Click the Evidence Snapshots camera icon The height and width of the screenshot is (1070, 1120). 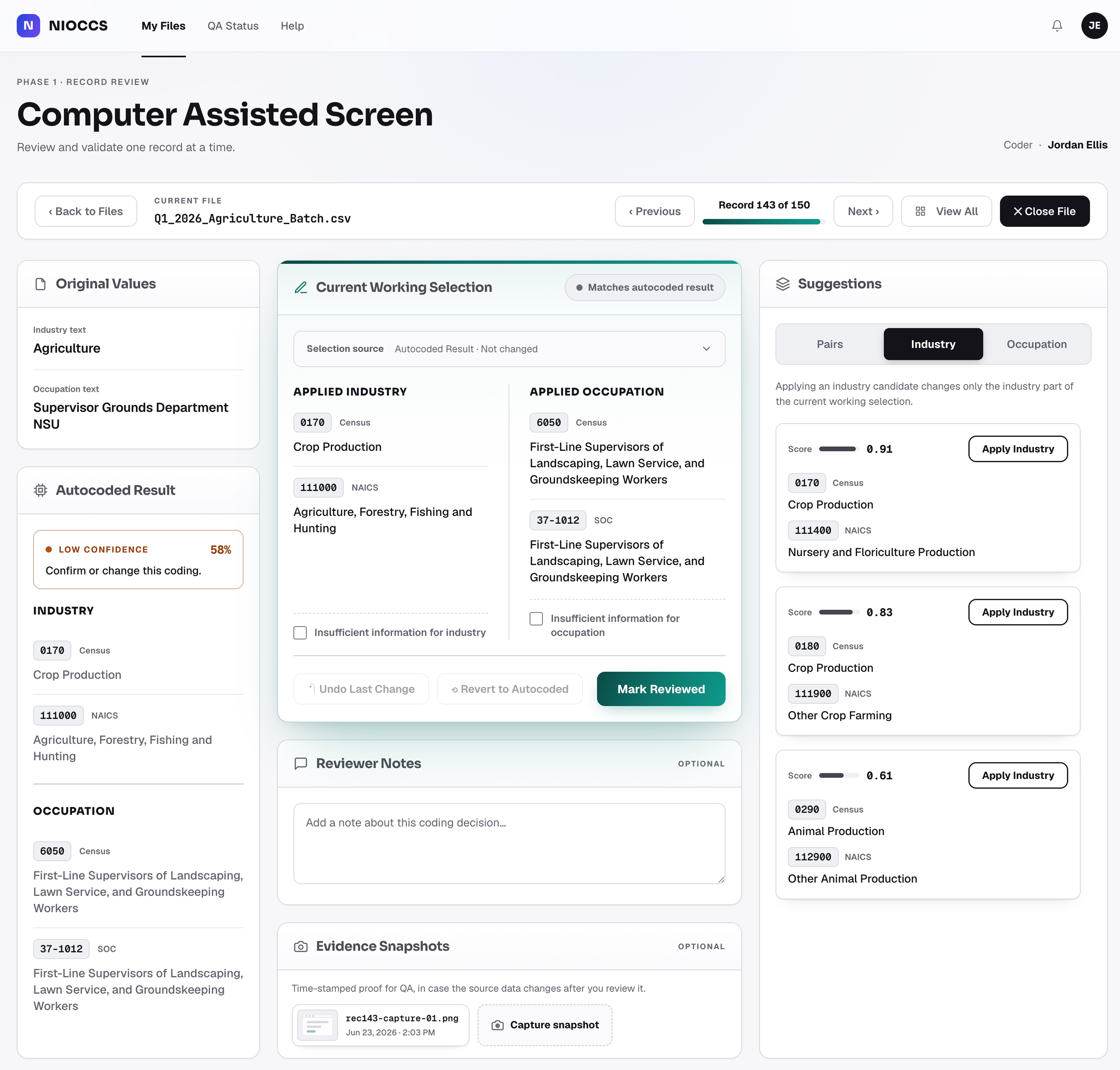(x=301, y=946)
